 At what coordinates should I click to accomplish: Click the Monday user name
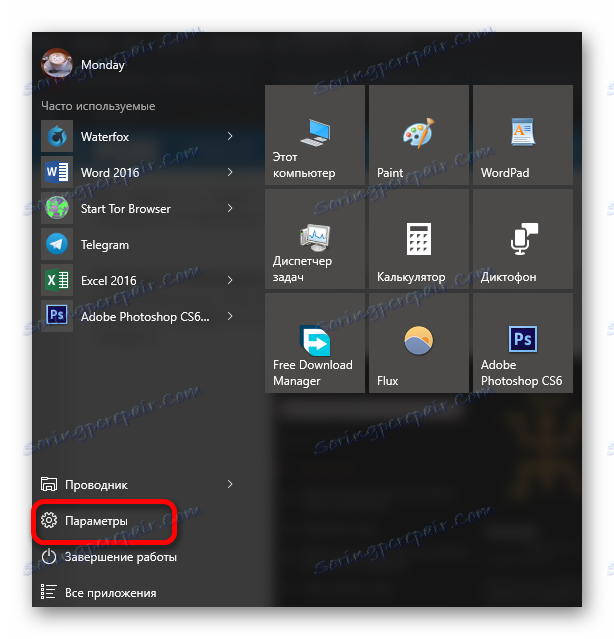(x=103, y=65)
